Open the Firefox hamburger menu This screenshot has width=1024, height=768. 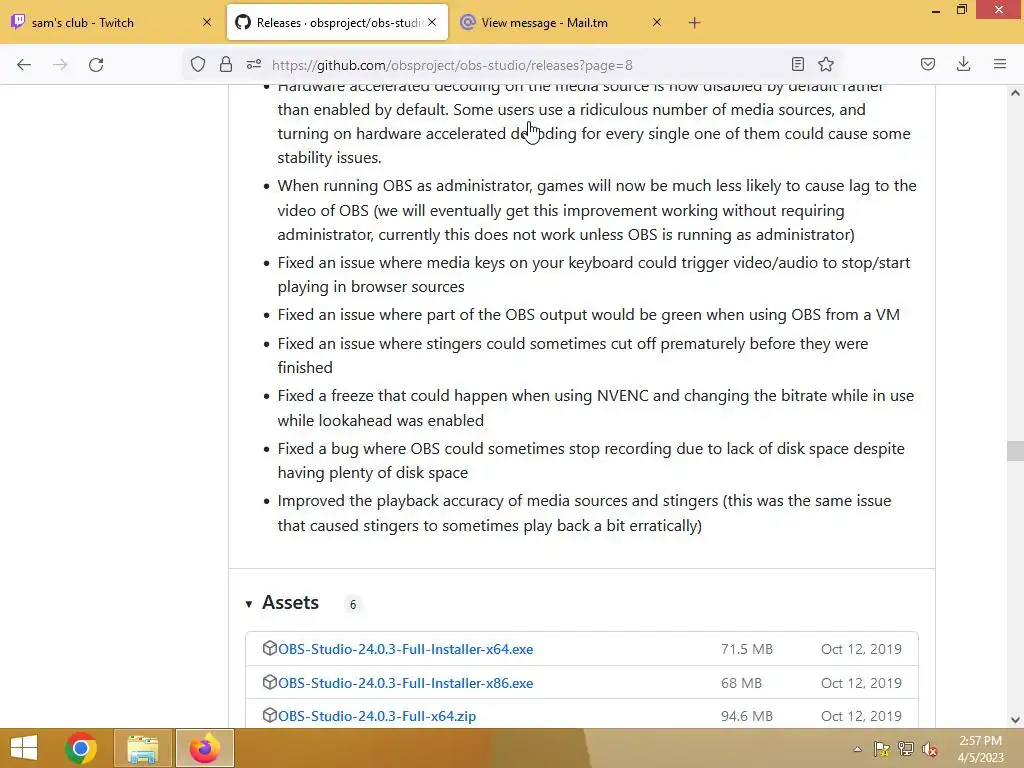coord(1000,64)
